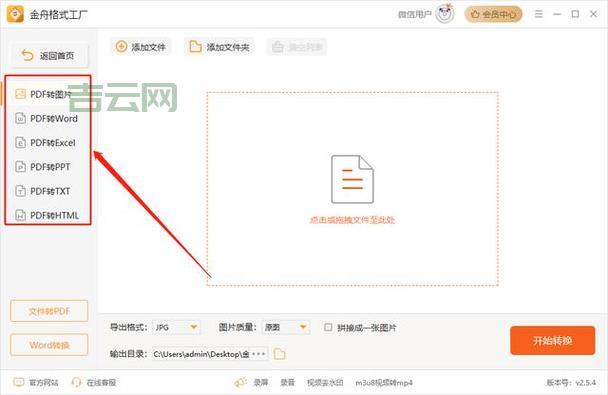Open 在线客服 online support
The height and width of the screenshot is (395, 608).
[x=101, y=383]
